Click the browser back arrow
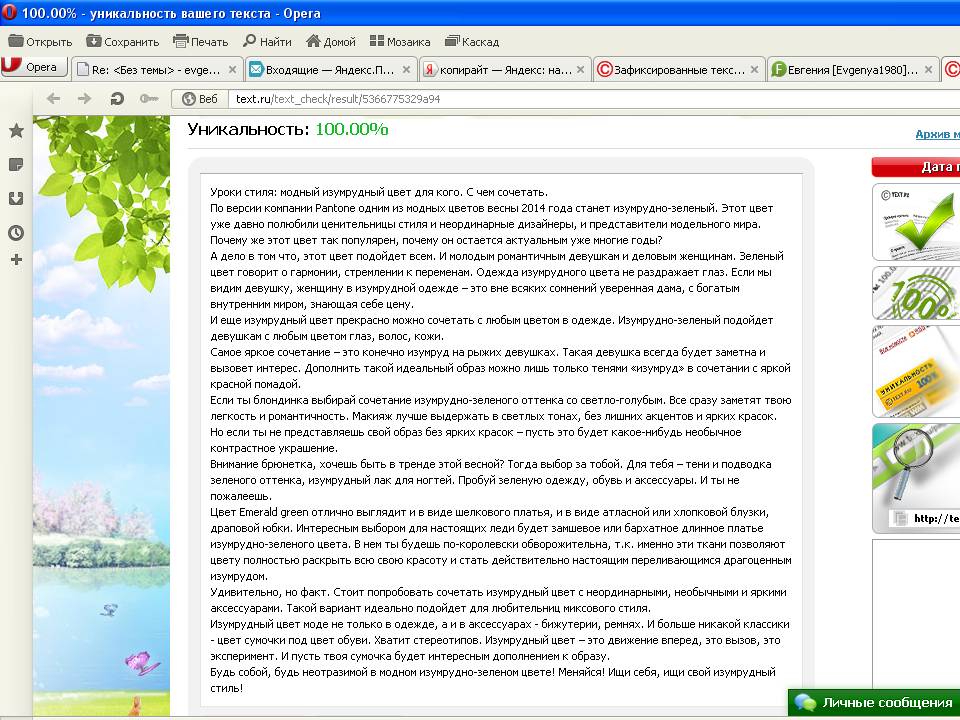 coord(53,99)
